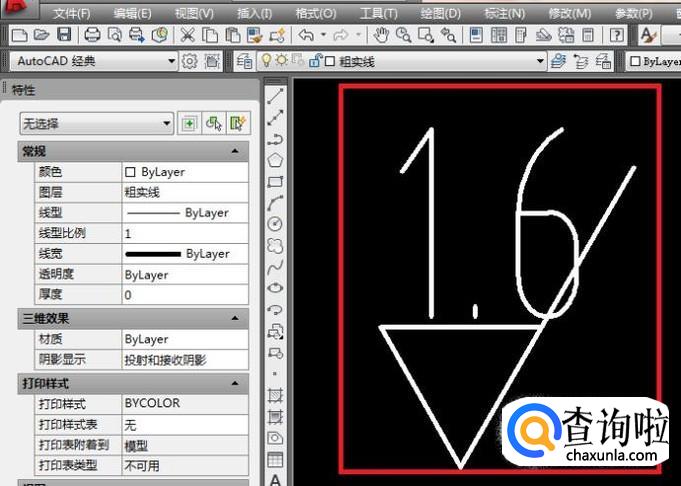Image resolution: width=681 pixels, height=486 pixels.
Task: Click the Open file folder icon
Action: (x=42, y=35)
